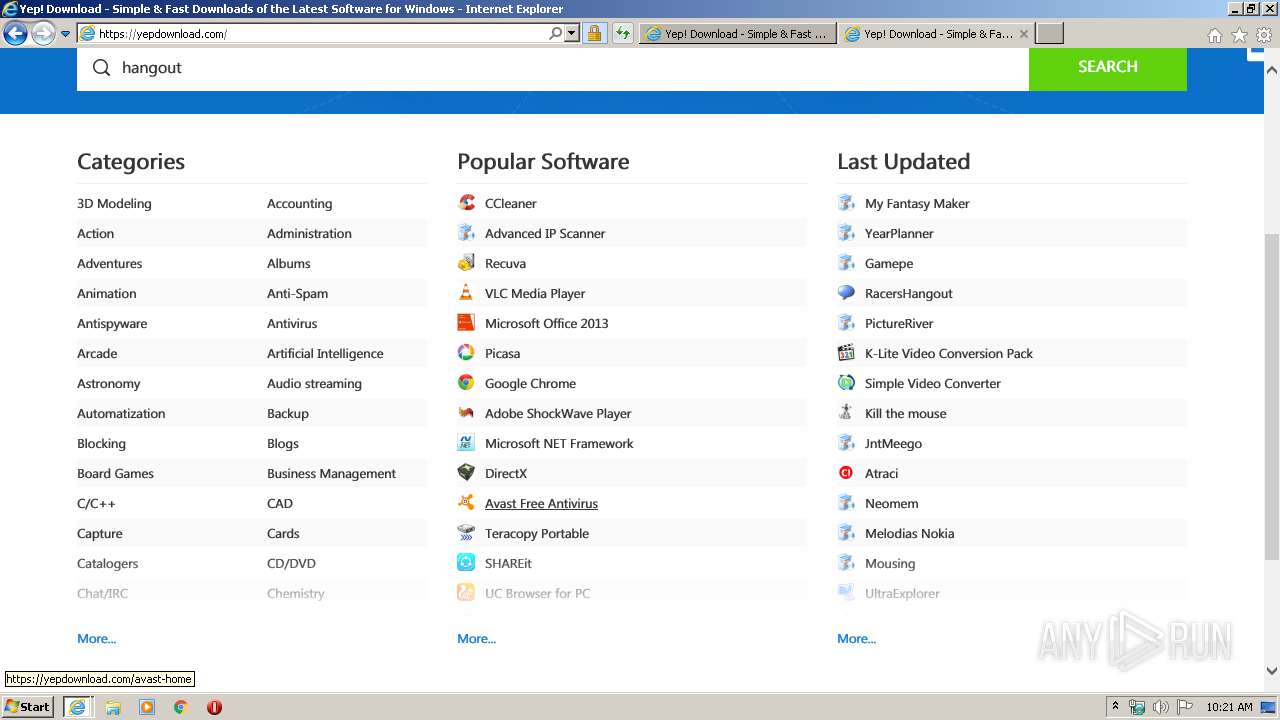Image resolution: width=1280 pixels, height=720 pixels.
Task: Open the Tools gear icon
Action: (1264, 34)
